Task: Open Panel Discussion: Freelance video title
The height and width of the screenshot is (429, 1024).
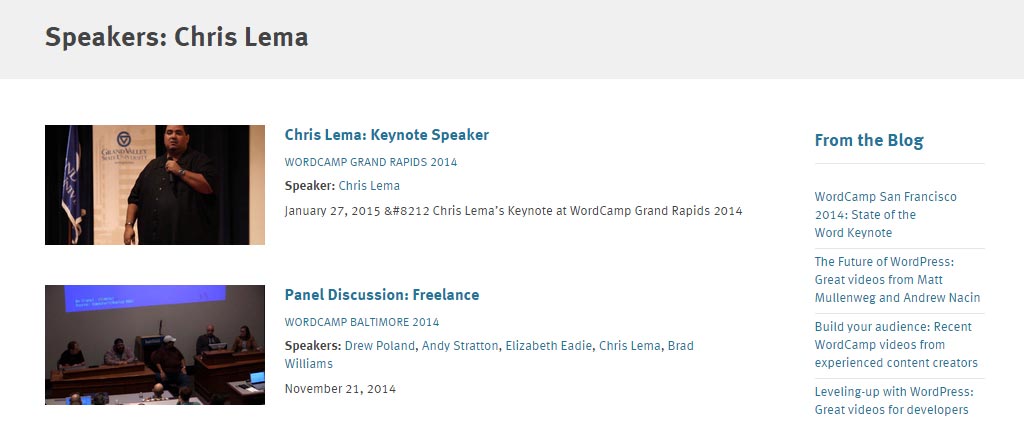Action: (x=382, y=295)
